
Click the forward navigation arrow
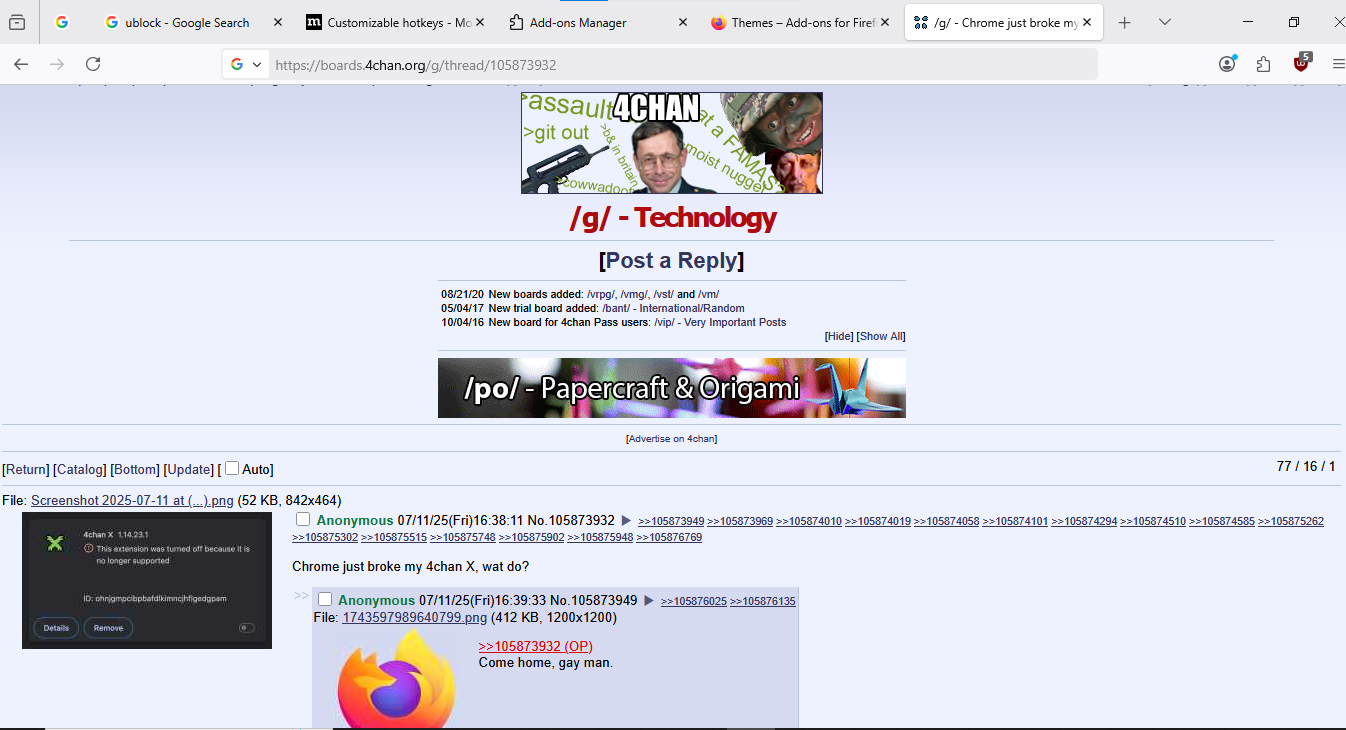(57, 64)
